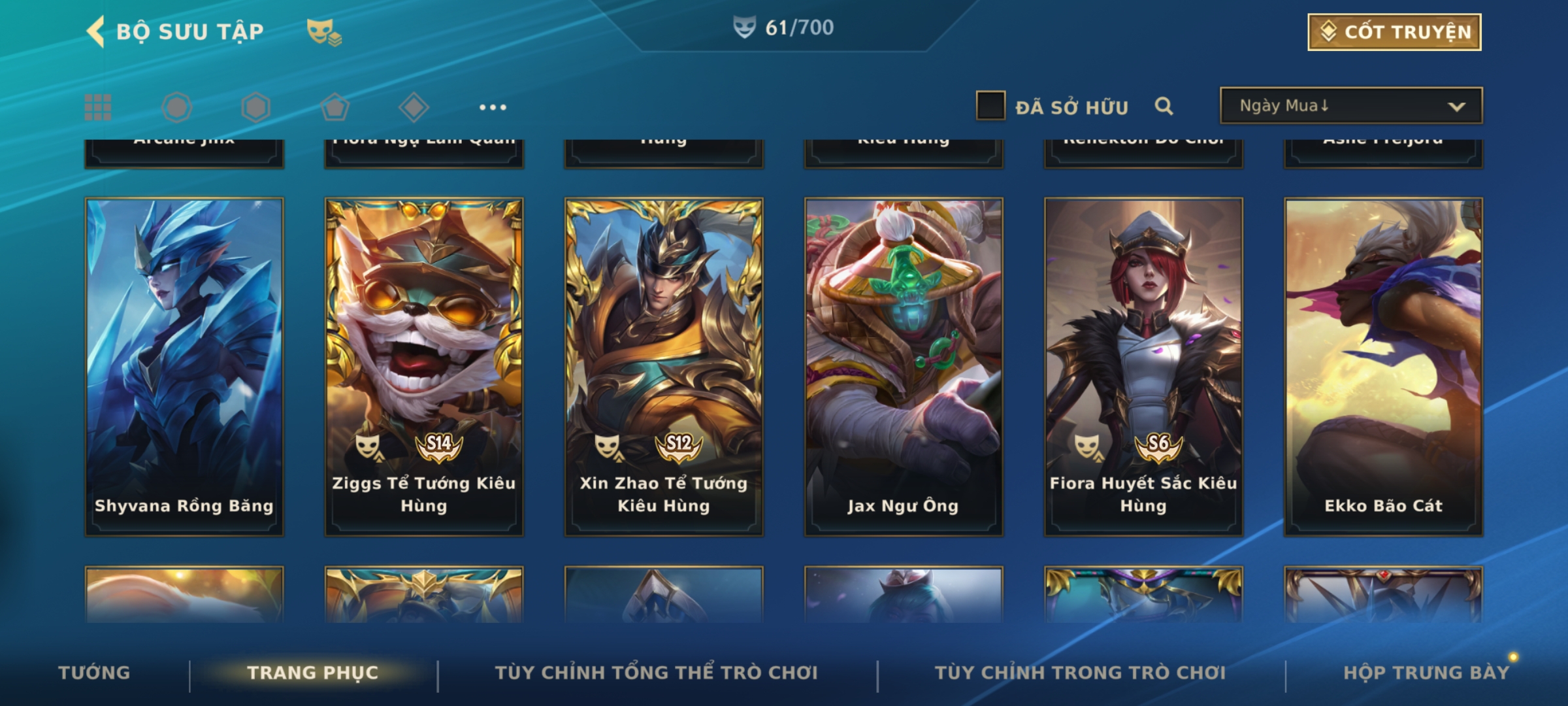Select the Shyvana Rồng Băng skin card
This screenshot has width=1568, height=706.
(184, 367)
